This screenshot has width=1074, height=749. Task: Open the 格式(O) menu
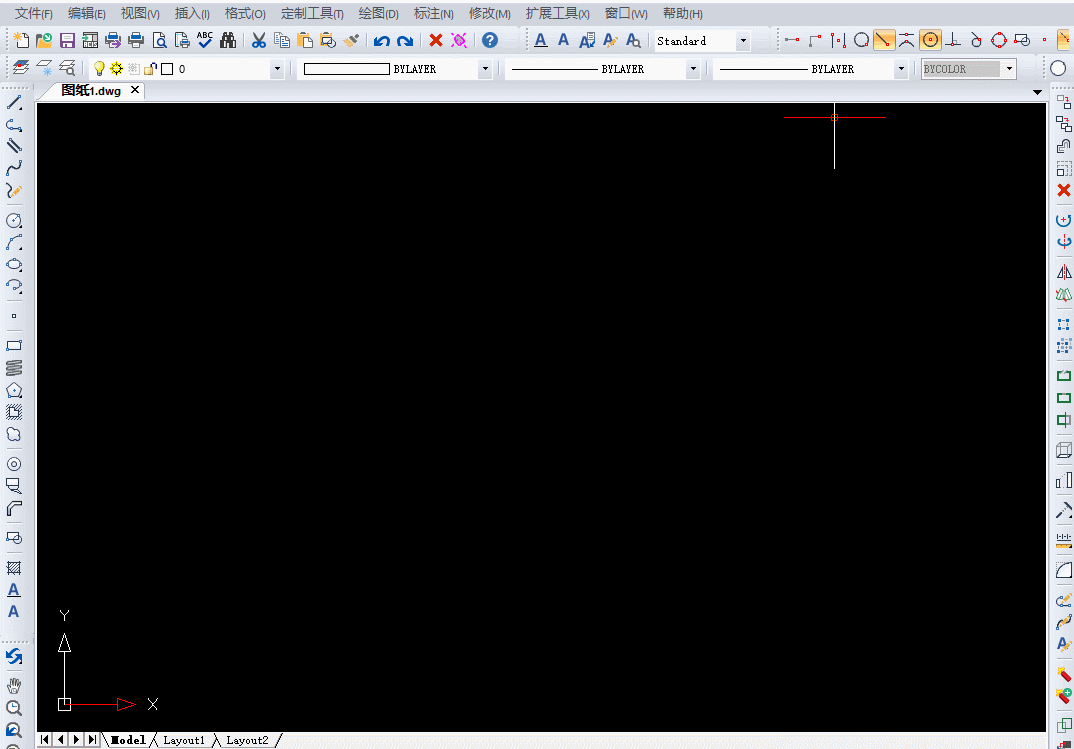pos(245,14)
